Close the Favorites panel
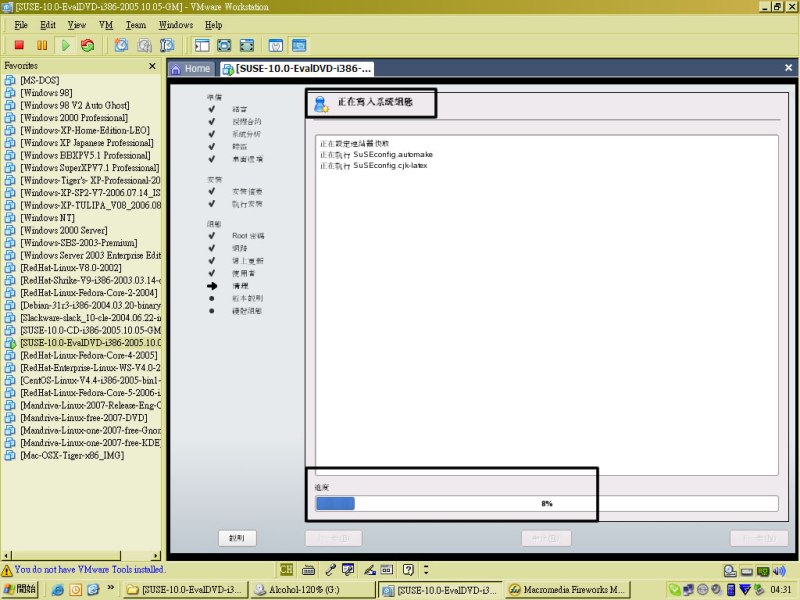This screenshot has width=800, height=600. tap(152, 66)
